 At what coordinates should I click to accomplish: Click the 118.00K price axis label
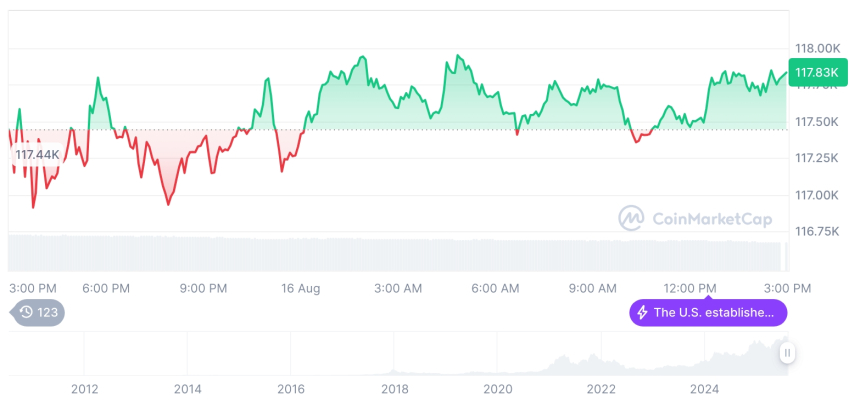coord(816,48)
